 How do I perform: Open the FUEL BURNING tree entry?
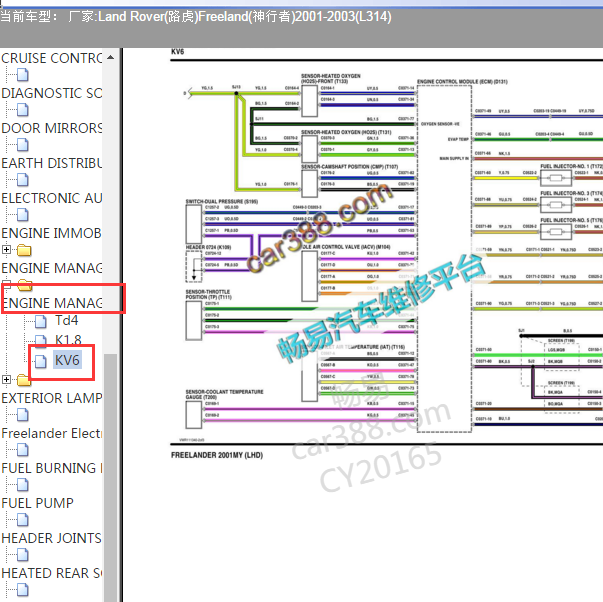52,469
